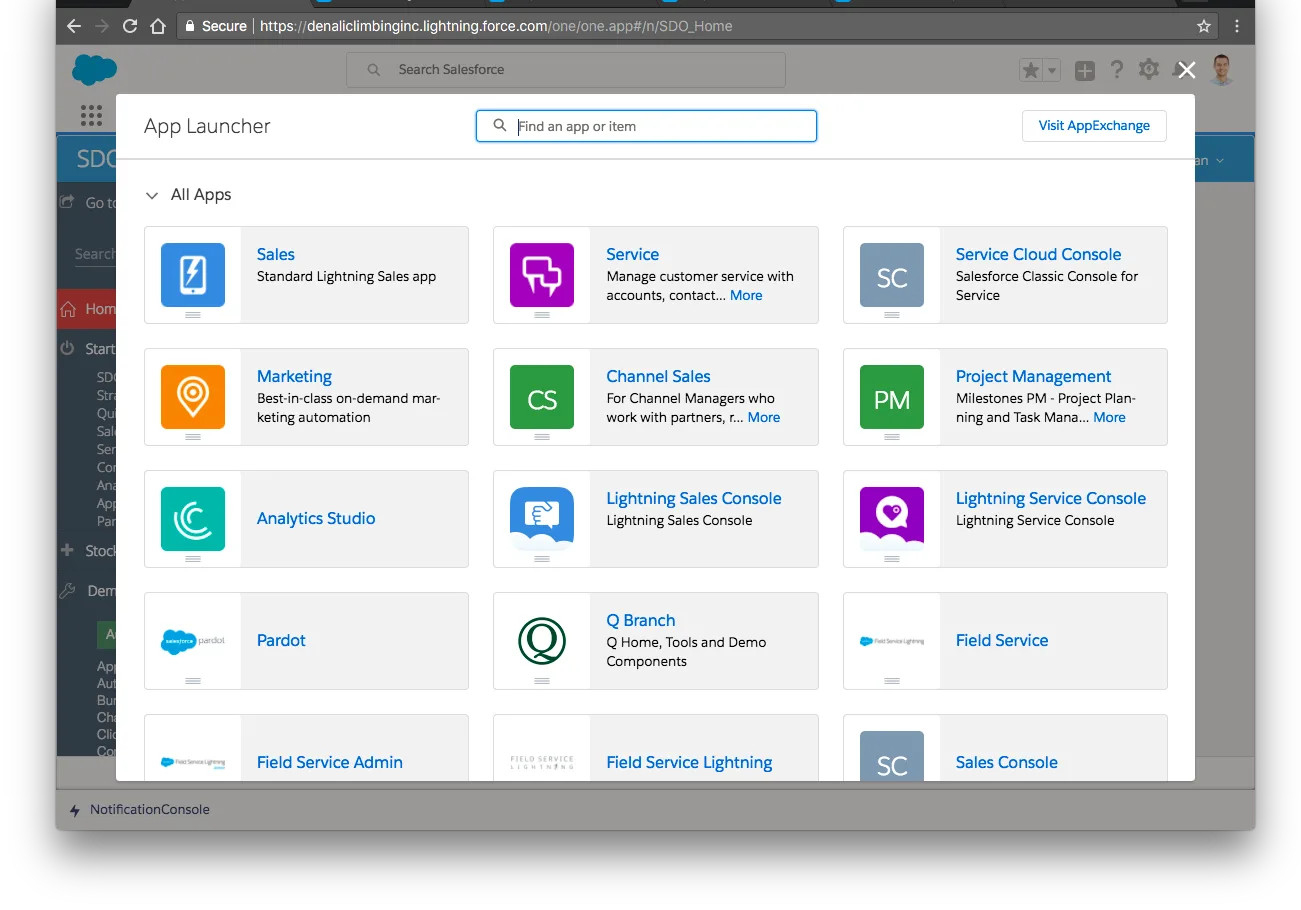This screenshot has width=1301, height=910.
Task: Go to the browser home page
Action: [x=158, y=26]
